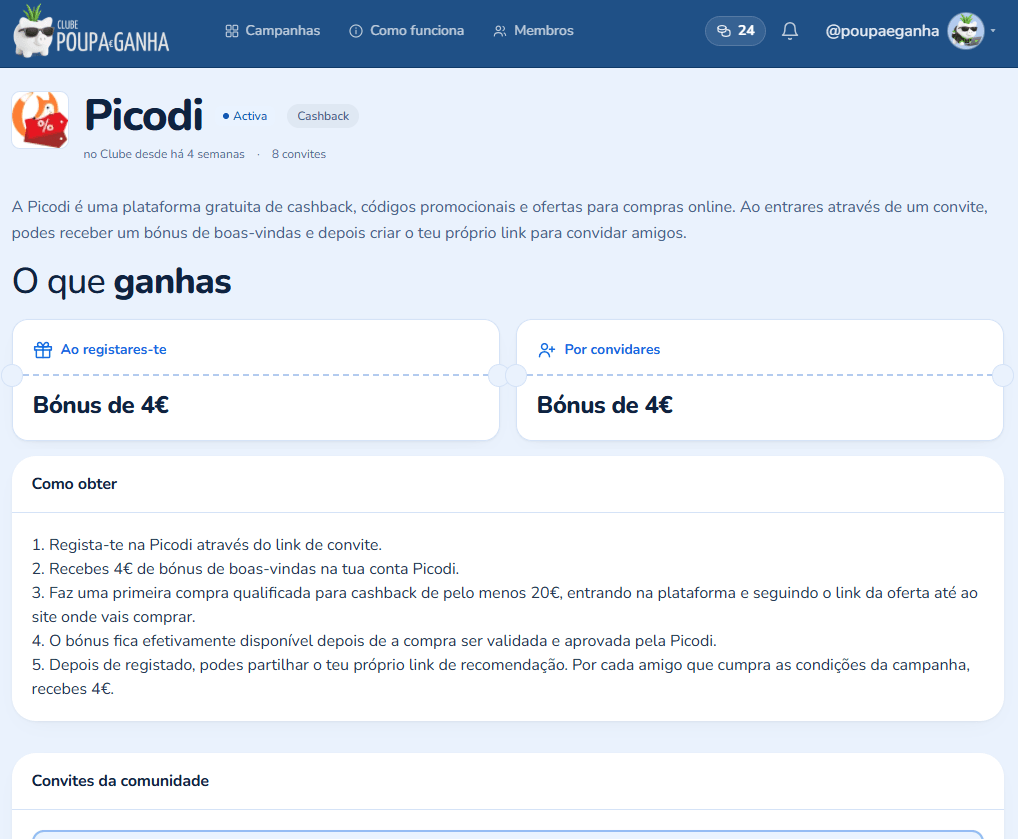The width and height of the screenshot is (1018, 839).
Task: Click the '8 convites' text
Action: pos(299,154)
